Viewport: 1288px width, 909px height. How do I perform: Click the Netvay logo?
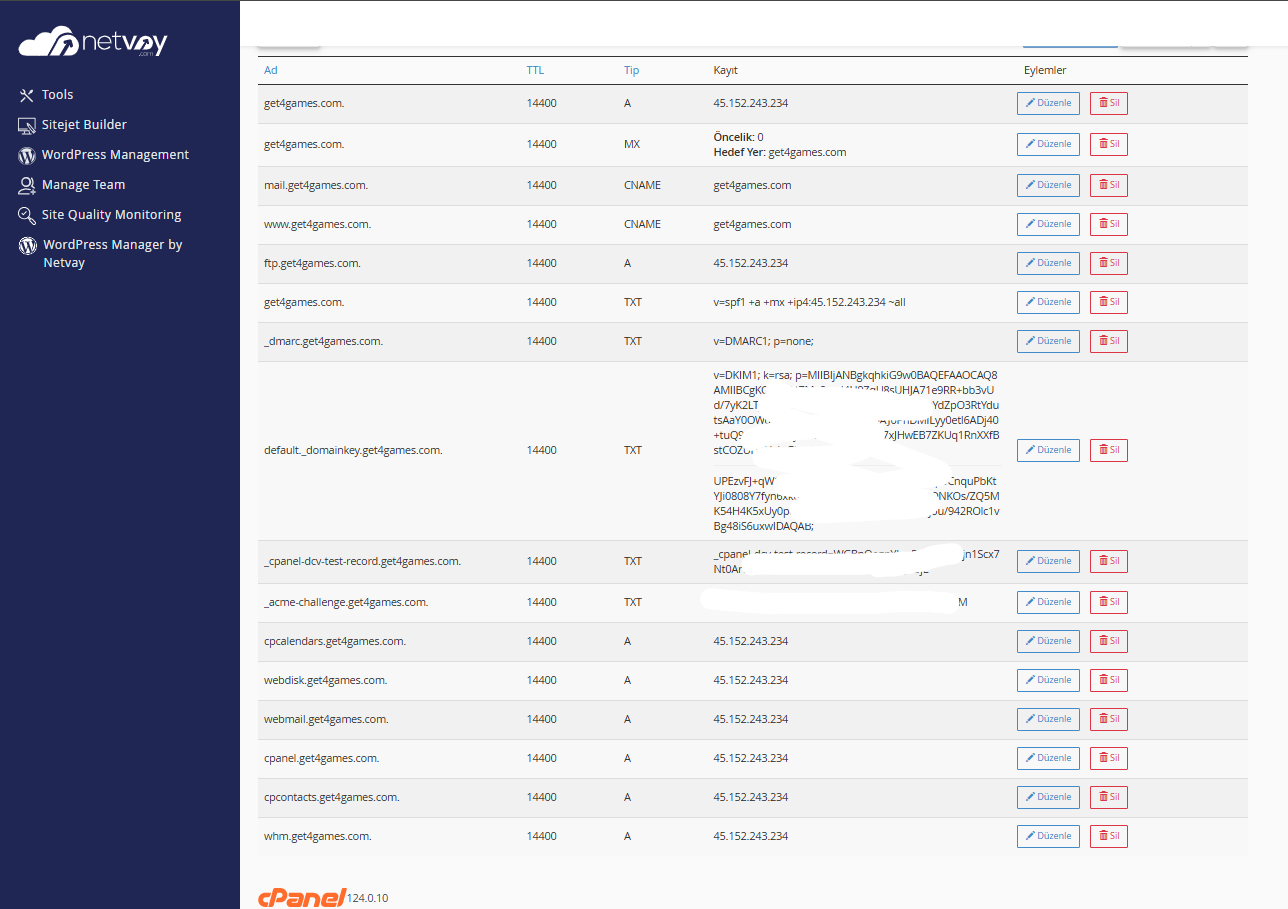click(x=93, y=43)
